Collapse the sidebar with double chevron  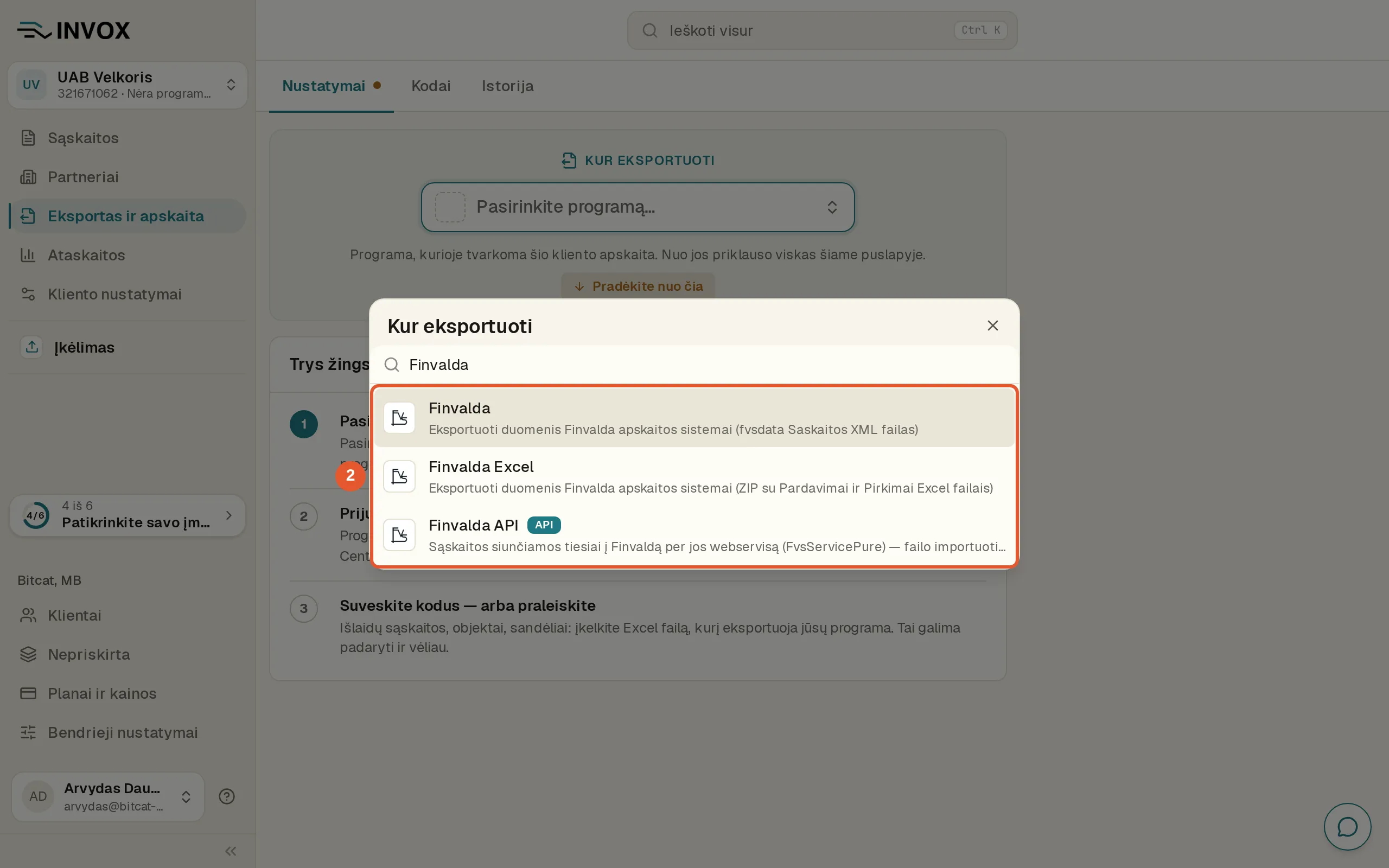(231, 851)
